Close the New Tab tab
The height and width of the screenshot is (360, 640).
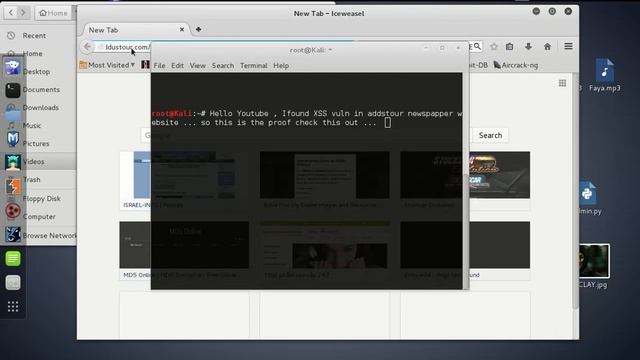click(182, 29)
